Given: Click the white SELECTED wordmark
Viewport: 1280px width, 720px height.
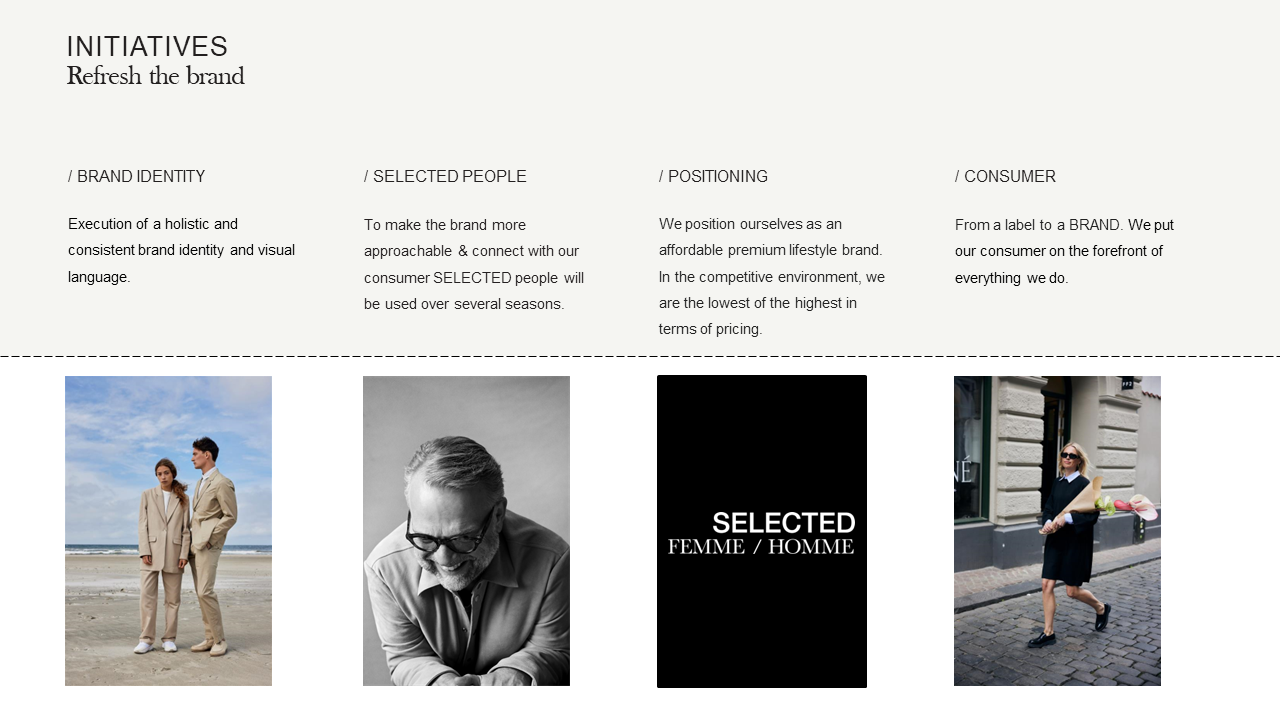Looking at the screenshot, I should [x=783, y=523].
